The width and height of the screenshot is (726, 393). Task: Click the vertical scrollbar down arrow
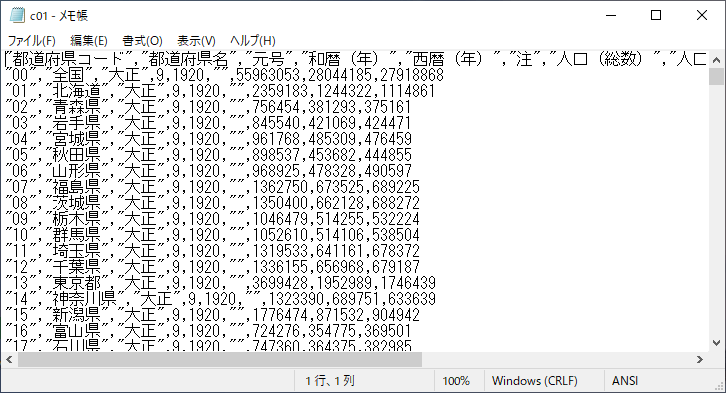coord(716,343)
